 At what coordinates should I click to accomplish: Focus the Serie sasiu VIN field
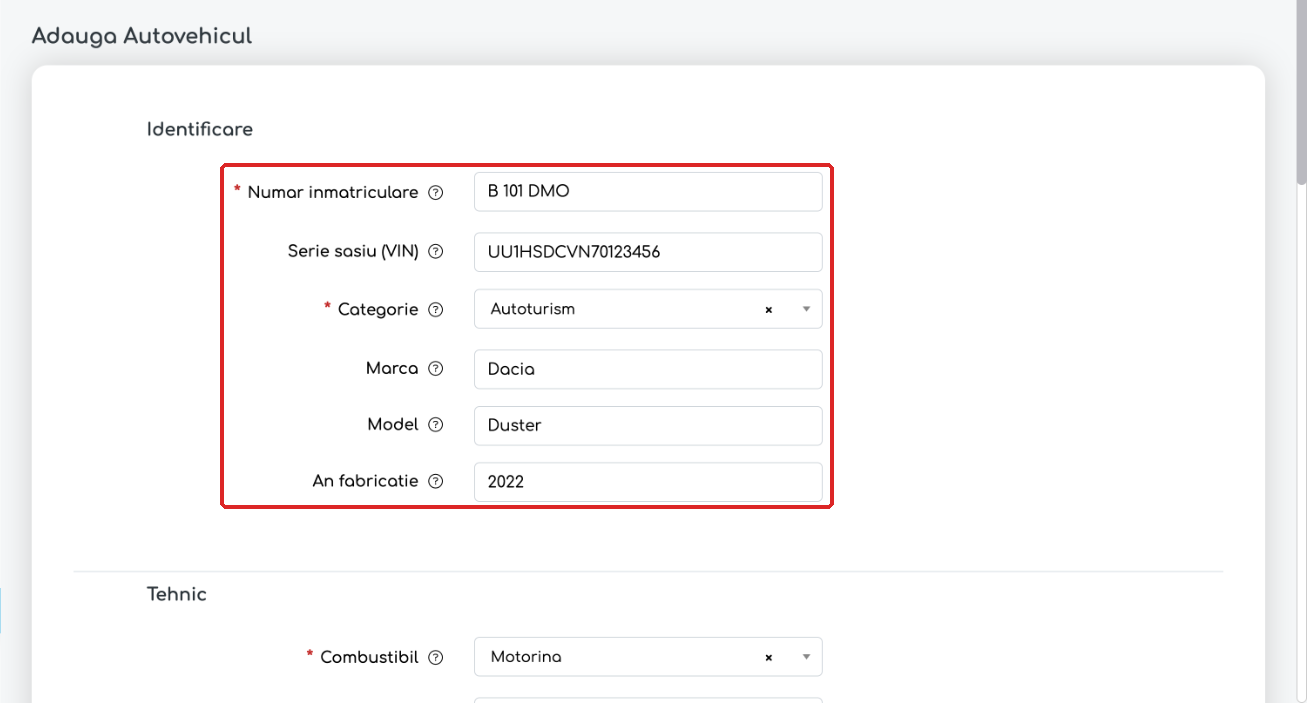648,252
